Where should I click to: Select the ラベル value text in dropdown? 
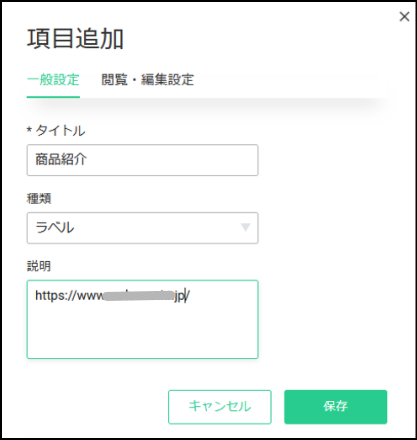55,228
